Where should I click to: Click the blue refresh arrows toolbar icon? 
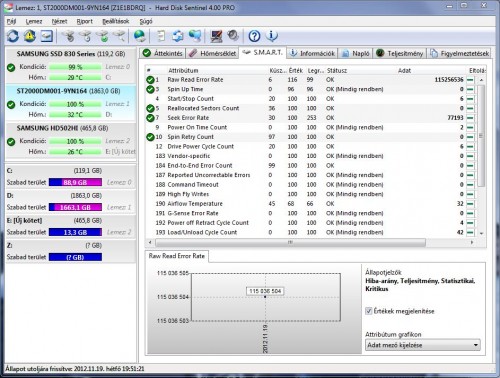click(13, 36)
